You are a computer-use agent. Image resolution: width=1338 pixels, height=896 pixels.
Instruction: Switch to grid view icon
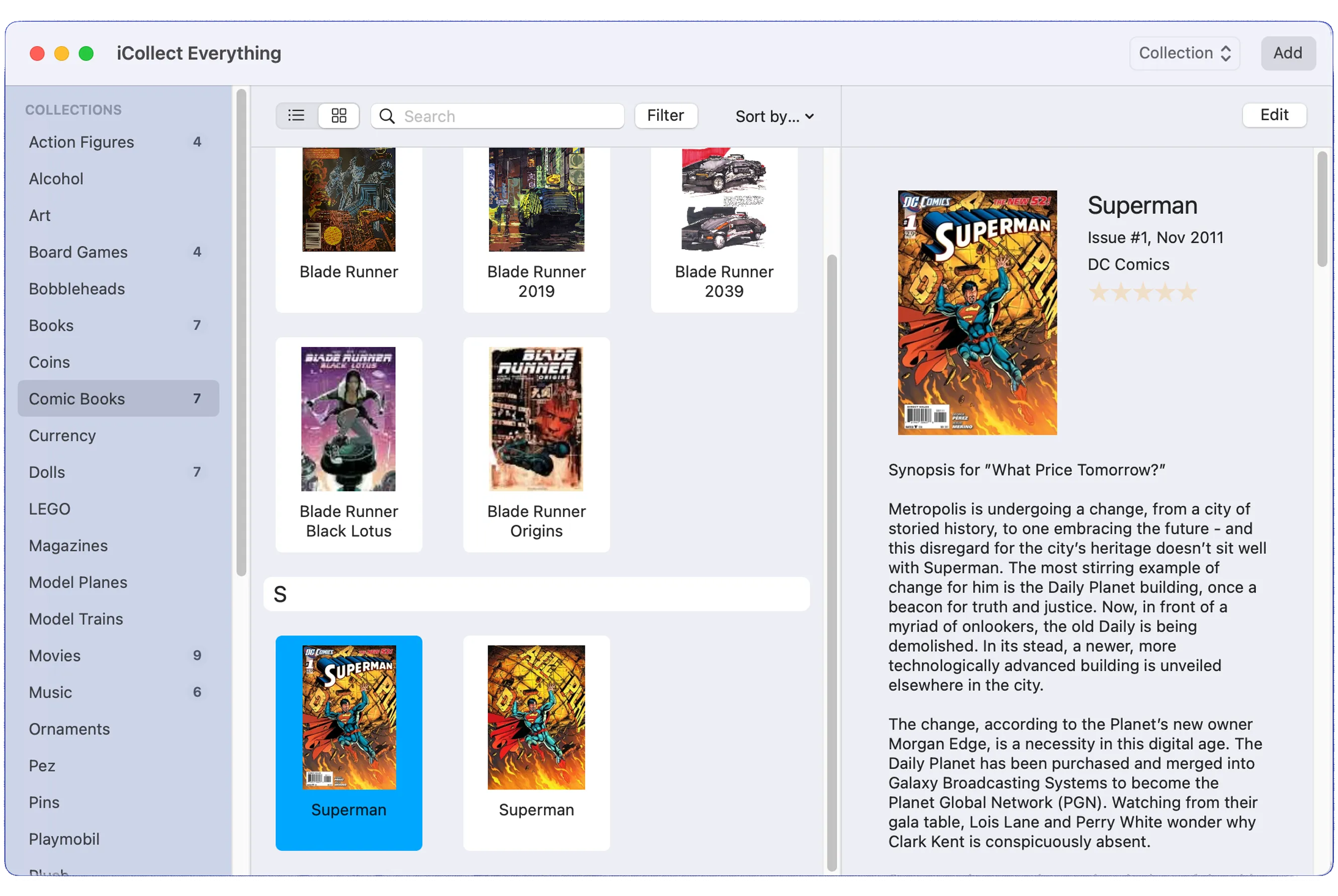point(339,116)
